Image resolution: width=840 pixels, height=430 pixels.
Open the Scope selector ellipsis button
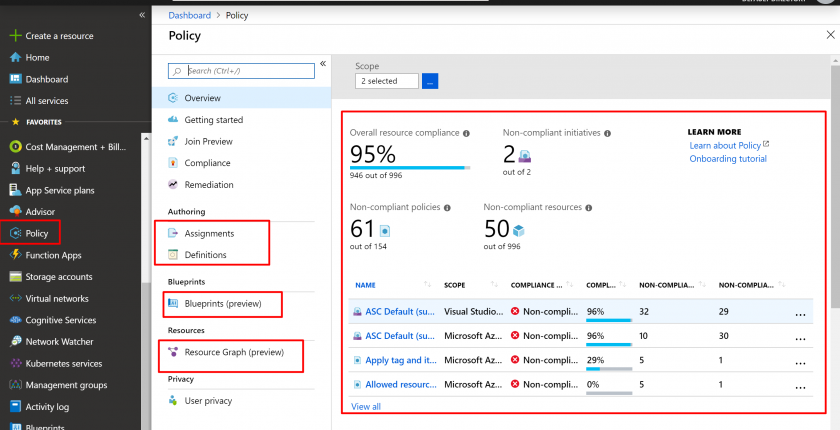pos(430,81)
